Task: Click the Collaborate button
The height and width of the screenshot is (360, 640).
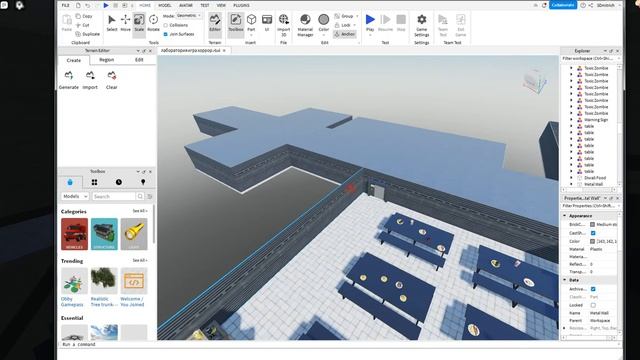Action: [563, 5]
